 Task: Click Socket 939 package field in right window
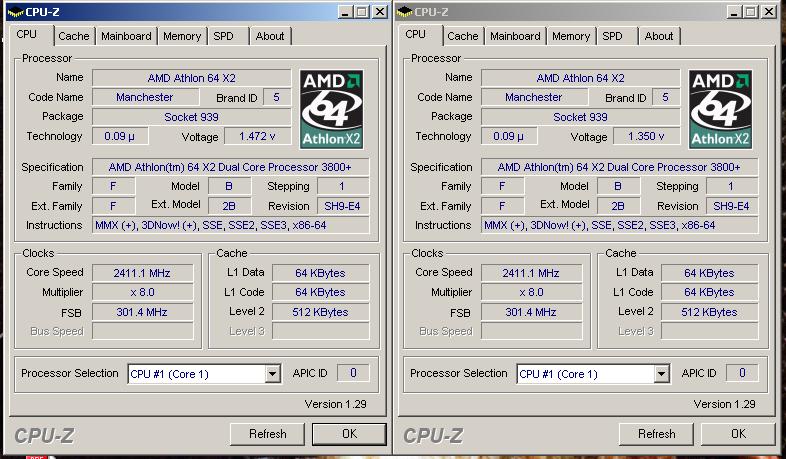pos(580,117)
